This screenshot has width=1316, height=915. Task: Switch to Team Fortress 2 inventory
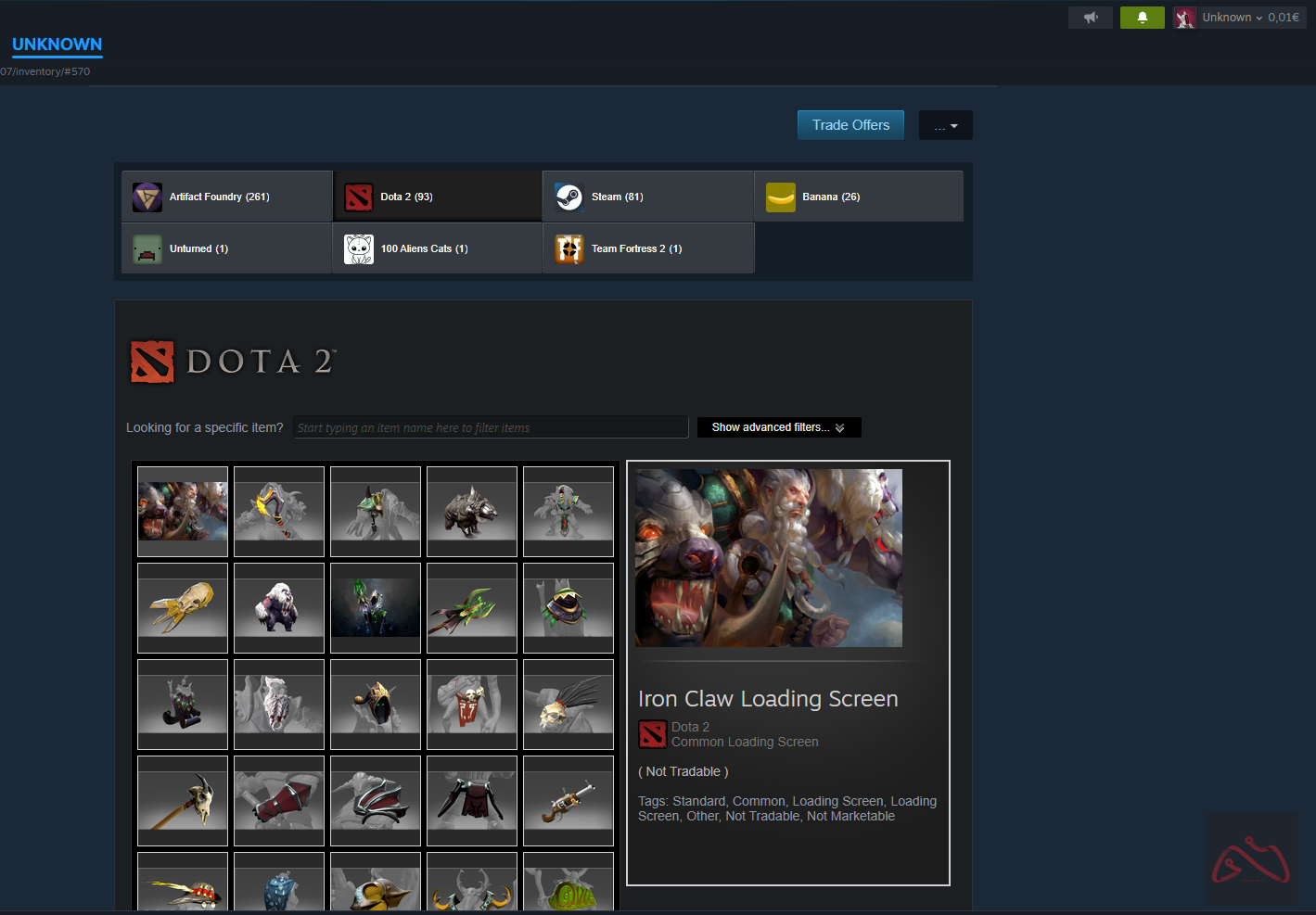coord(647,248)
